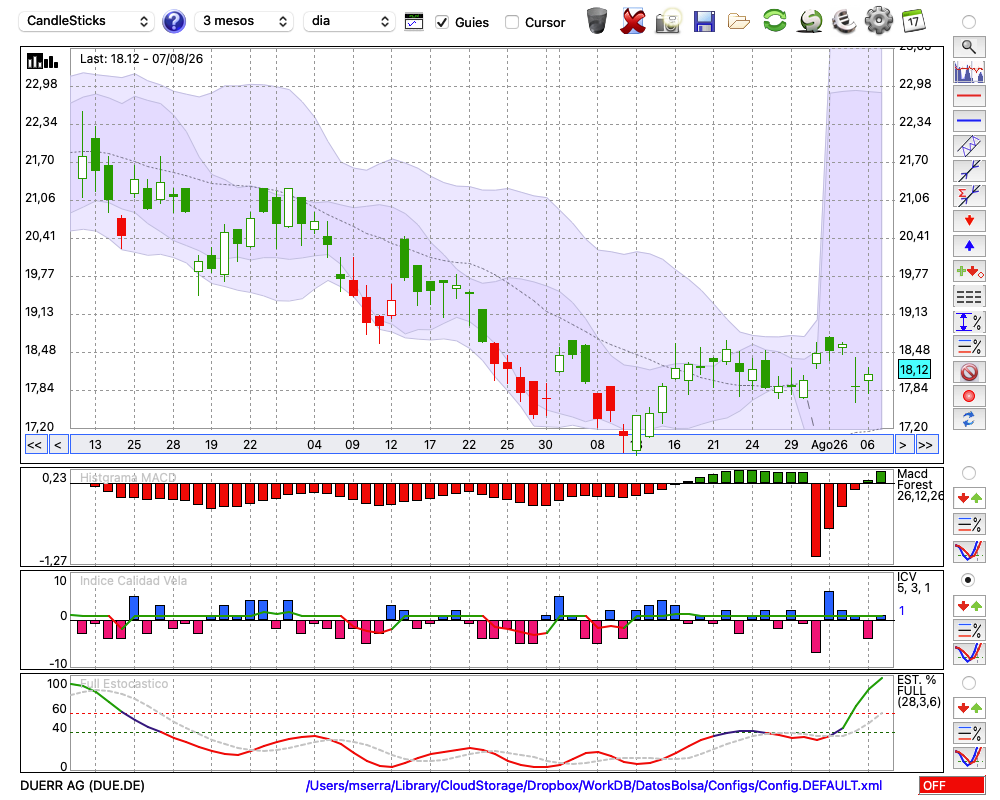This screenshot has height=800, width=1000.
Task: Select the blue horizontal line tool
Action: 969,121
